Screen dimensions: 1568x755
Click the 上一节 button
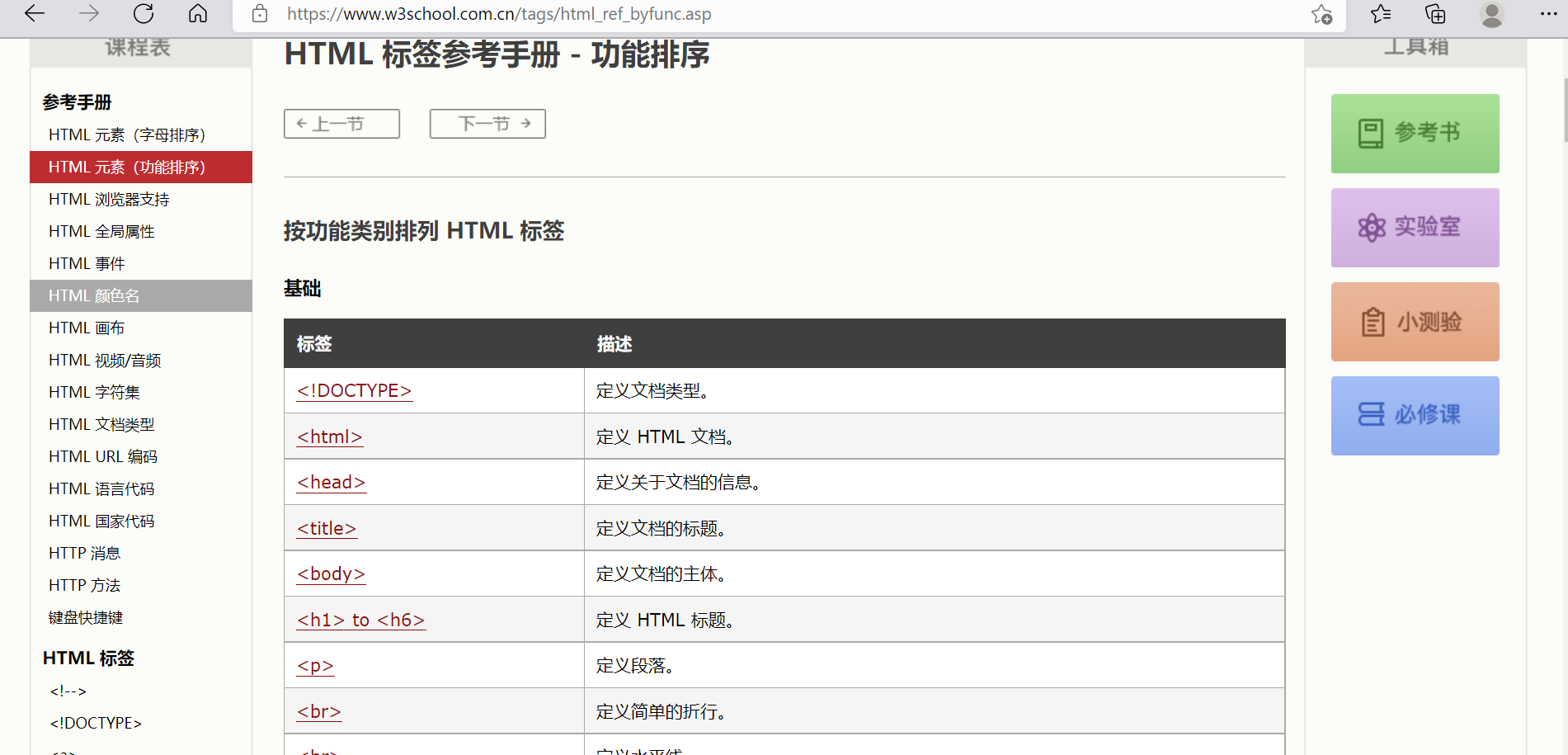[341, 123]
